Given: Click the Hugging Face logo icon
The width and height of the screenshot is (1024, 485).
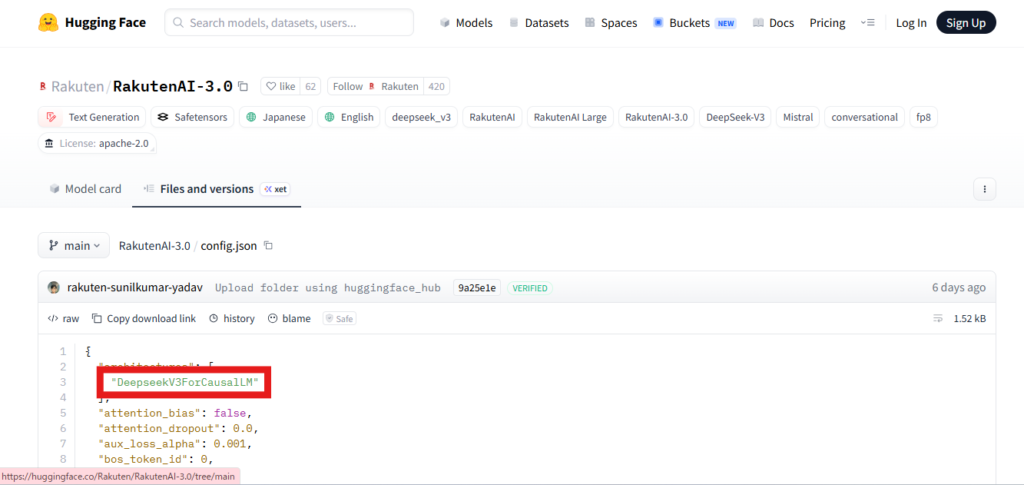Looking at the screenshot, I should (48, 23).
